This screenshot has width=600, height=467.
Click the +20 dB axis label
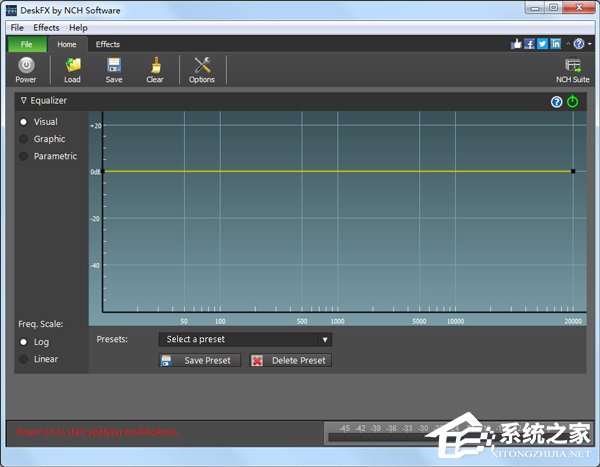click(96, 126)
